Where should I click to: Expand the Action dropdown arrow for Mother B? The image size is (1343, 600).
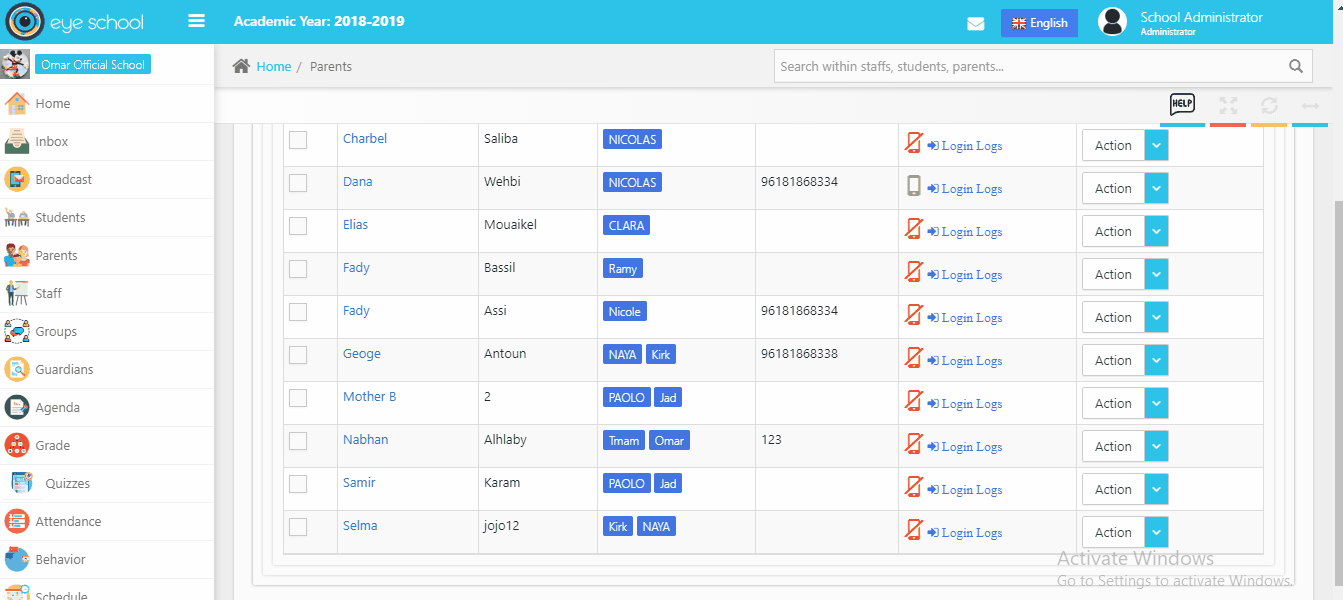(x=1156, y=403)
